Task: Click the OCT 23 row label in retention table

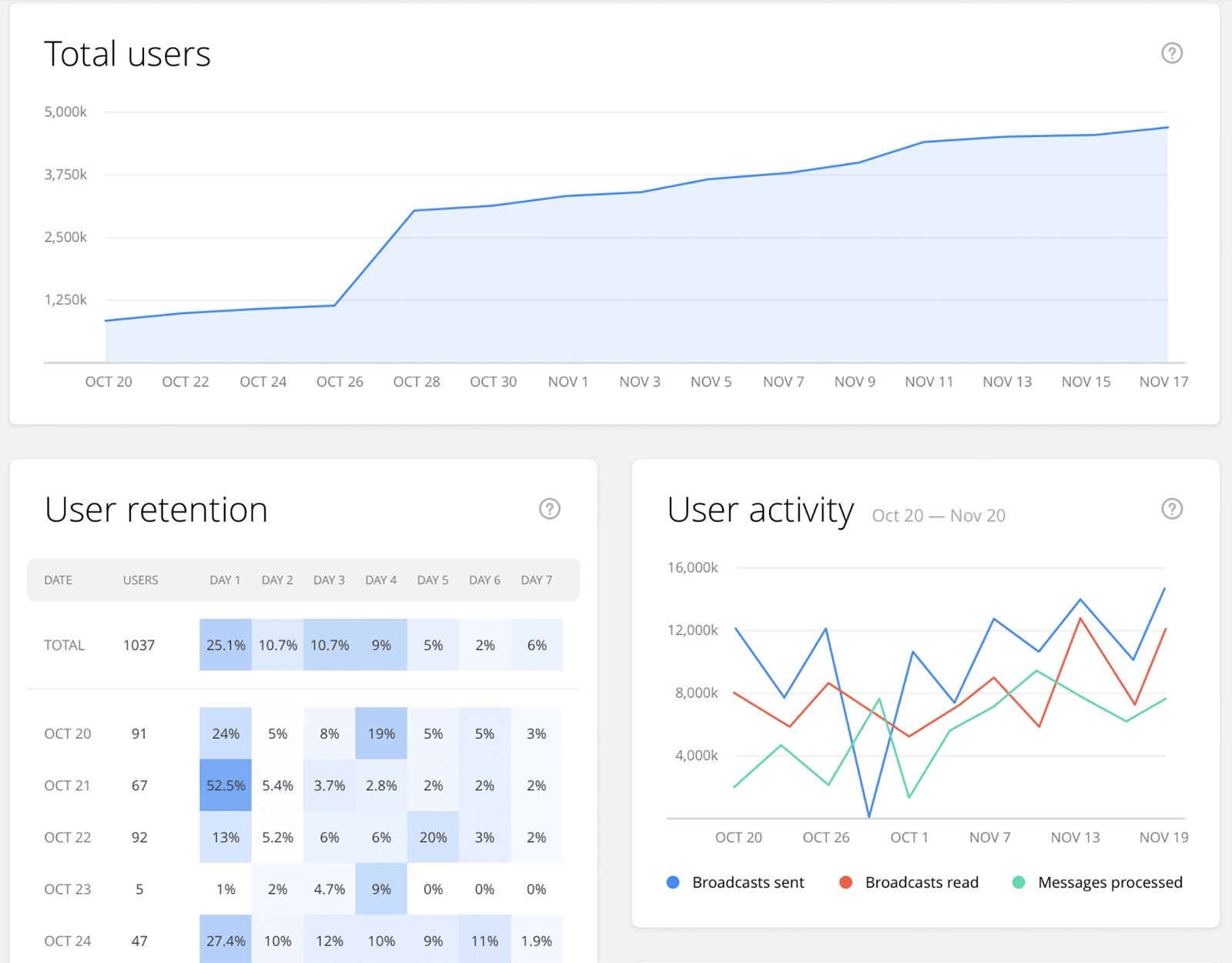Action: (67, 889)
